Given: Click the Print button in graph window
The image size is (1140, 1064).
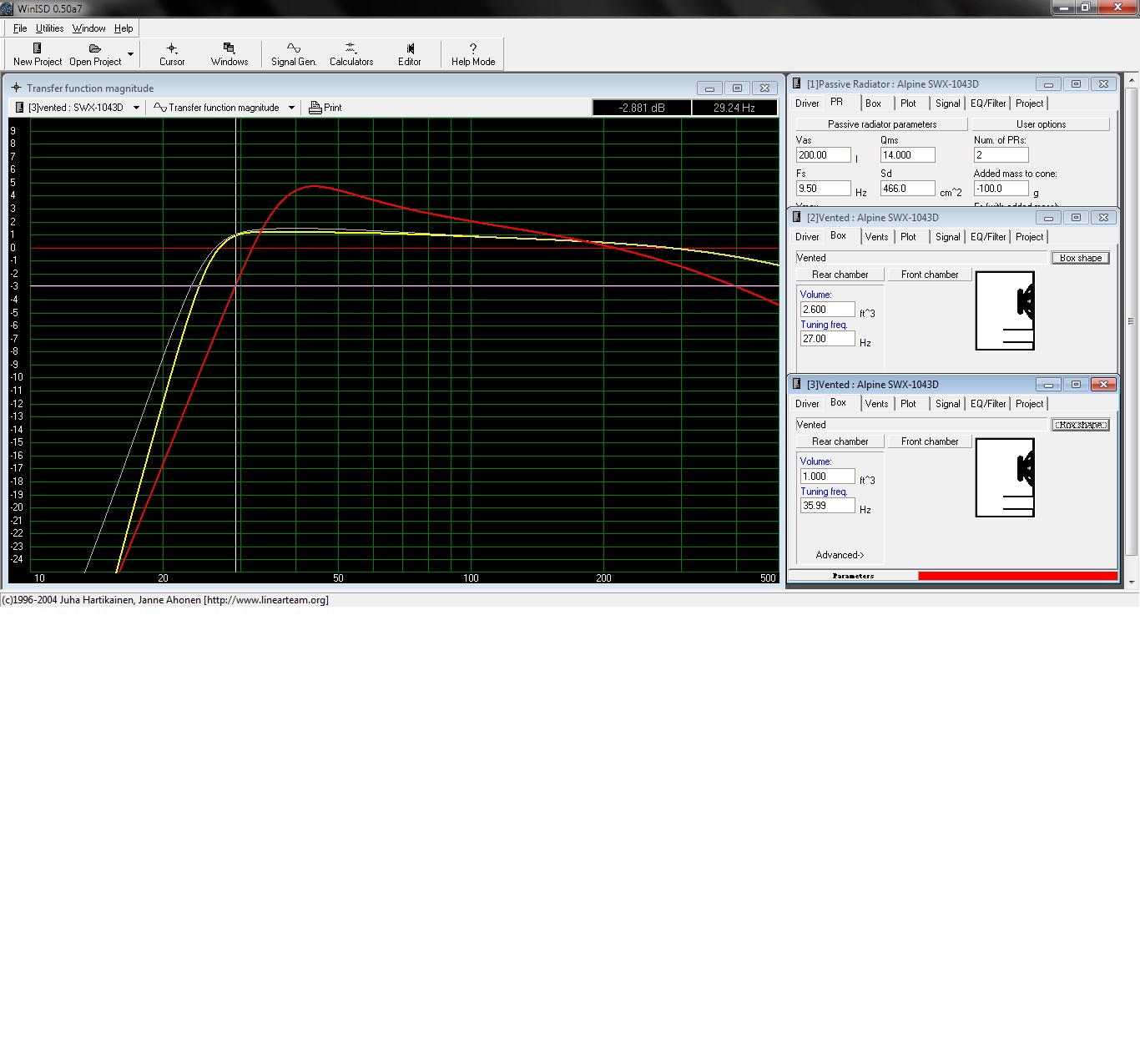Looking at the screenshot, I should pyautogui.click(x=325, y=108).
